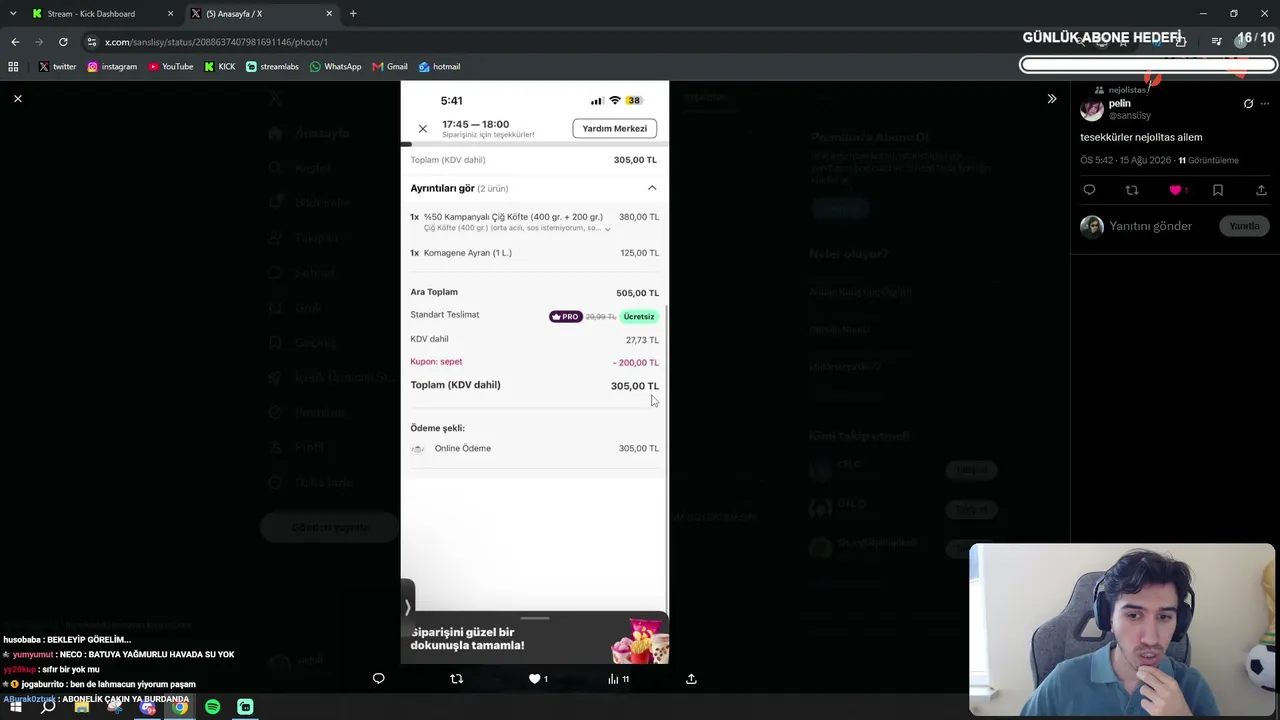This screenshot has height=720, width=1280.
Task: Click the reply icon in the tweet side panel
Action: [x=1089, y=190]
